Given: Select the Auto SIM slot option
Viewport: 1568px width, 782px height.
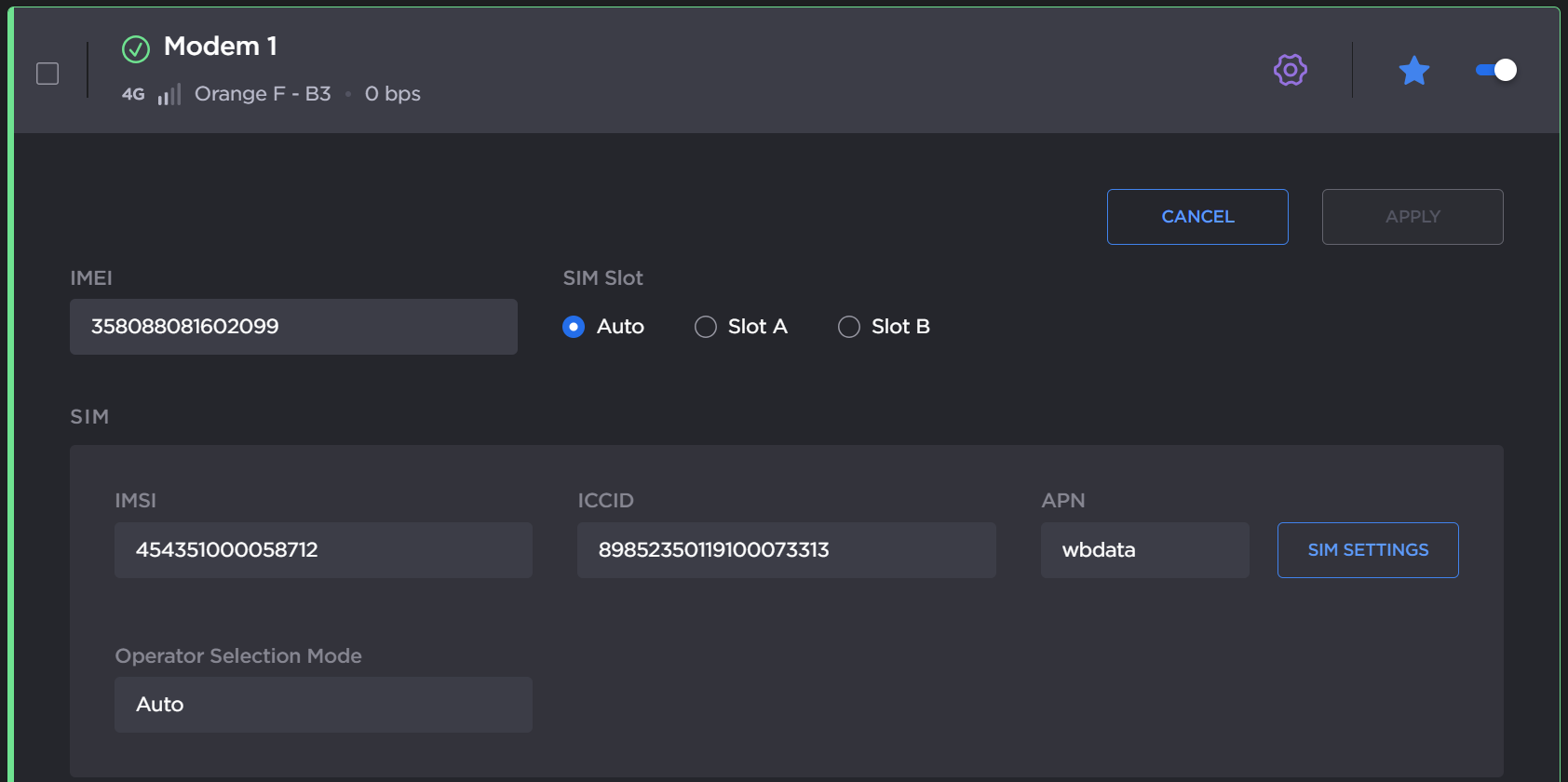Looking at the screenshot, I should 574,327.
